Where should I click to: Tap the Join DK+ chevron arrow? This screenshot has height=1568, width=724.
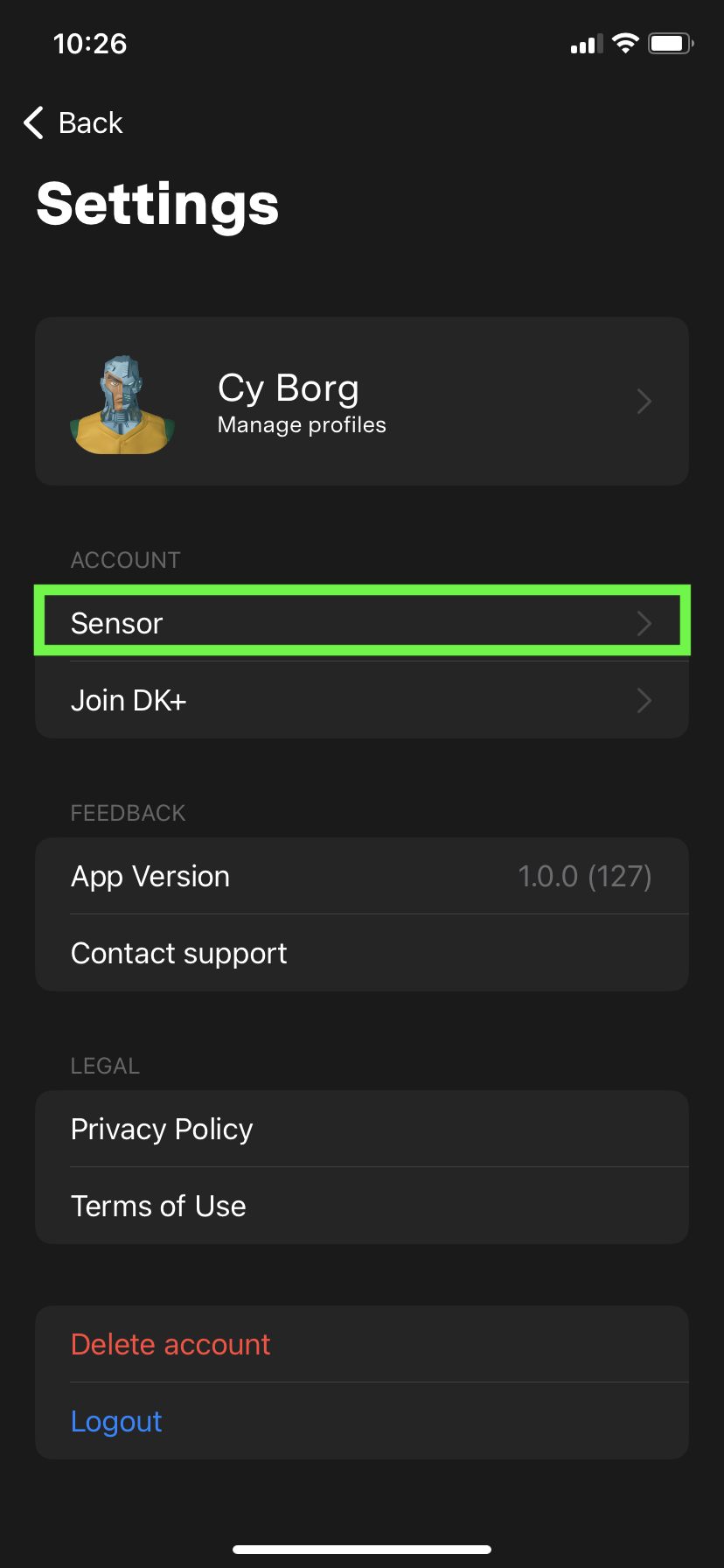click(644, 701)
